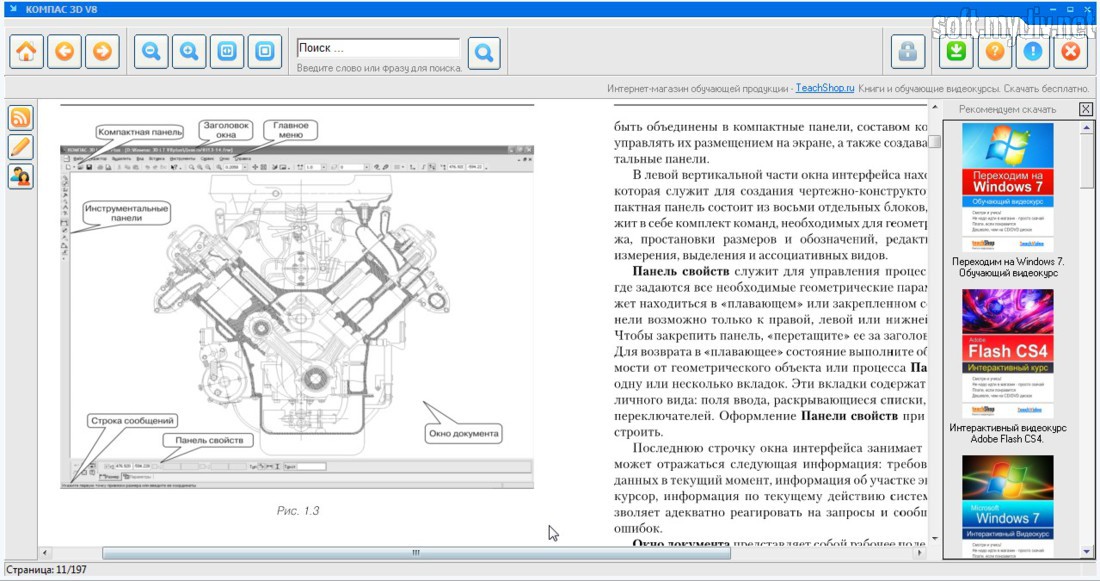Click the Панель свойств bold heading text
The width and height of the screenshot is (1100, 581).
point(680,272)
